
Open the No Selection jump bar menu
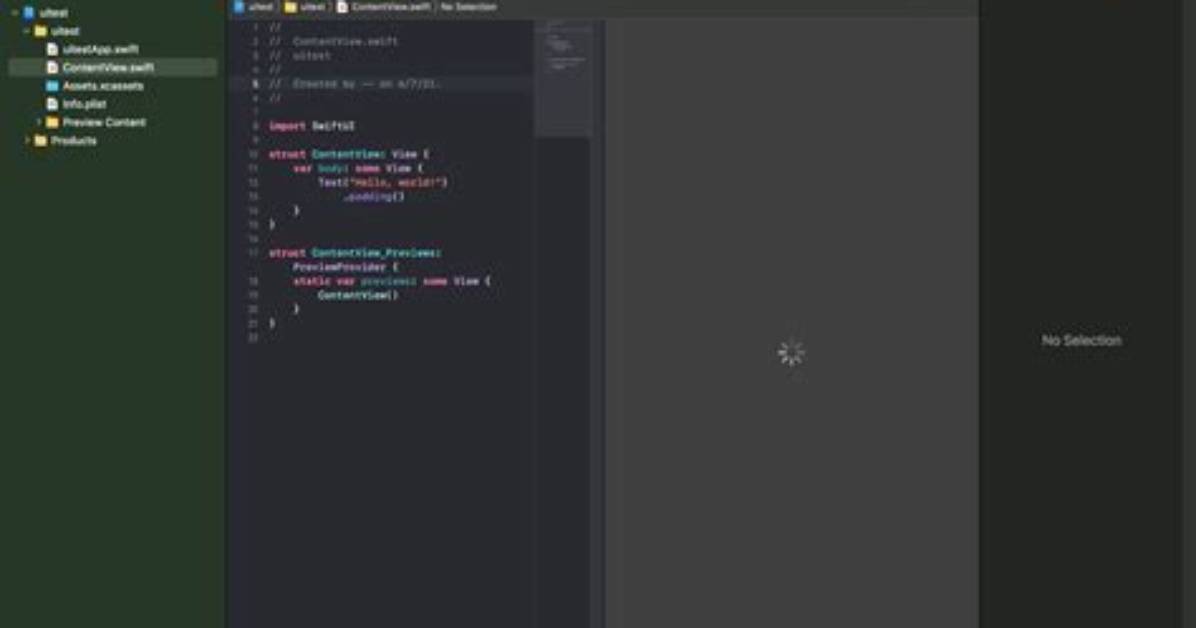468,7
